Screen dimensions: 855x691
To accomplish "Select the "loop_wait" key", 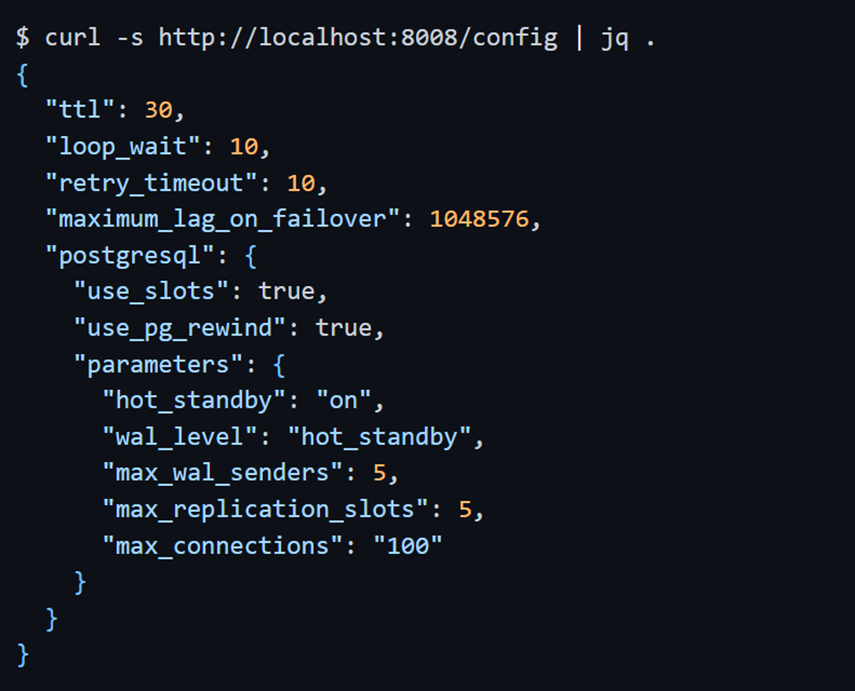I will (x=123, y=146).
